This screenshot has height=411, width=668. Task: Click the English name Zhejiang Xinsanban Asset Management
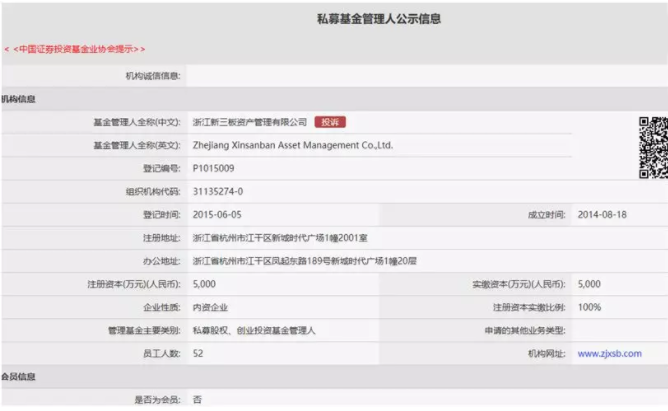coord(292,145)
